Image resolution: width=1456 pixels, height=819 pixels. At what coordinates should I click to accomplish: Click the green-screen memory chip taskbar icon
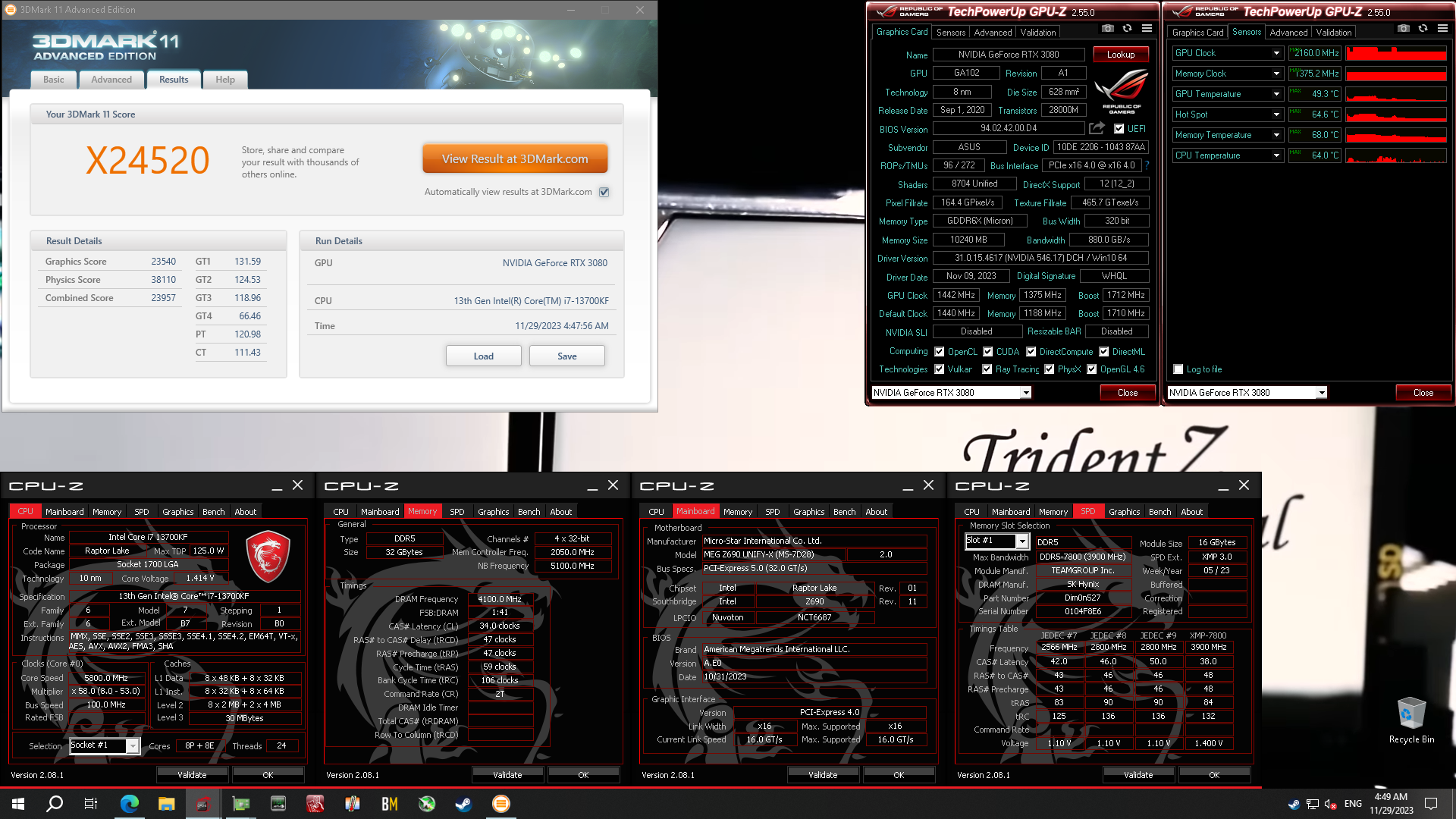click(278, 804)
